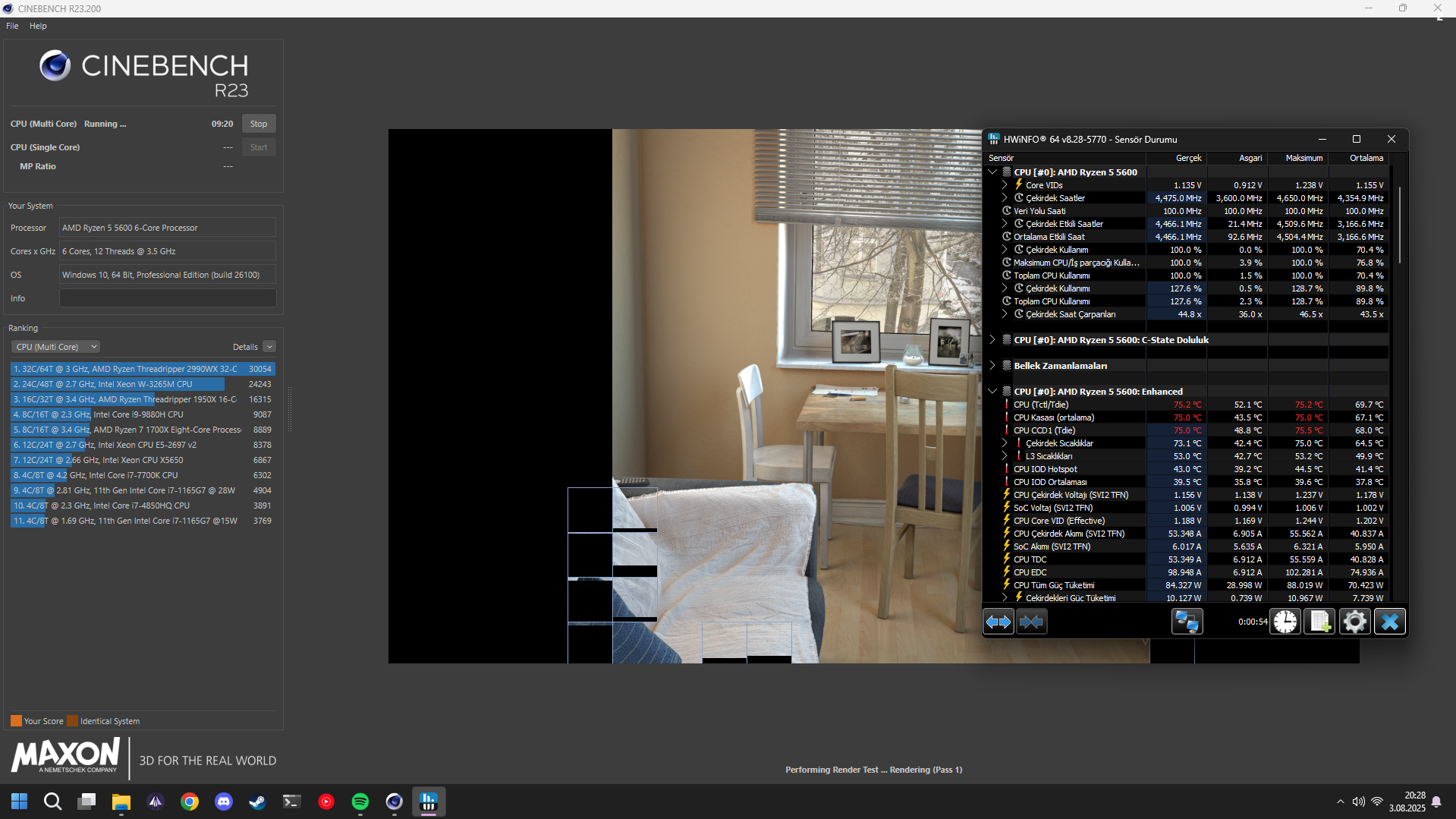Screen dimensions: 1456x819
Task: Start HWiNFO sensor logging sheet icon
Action: click(x=1320, y=622)
